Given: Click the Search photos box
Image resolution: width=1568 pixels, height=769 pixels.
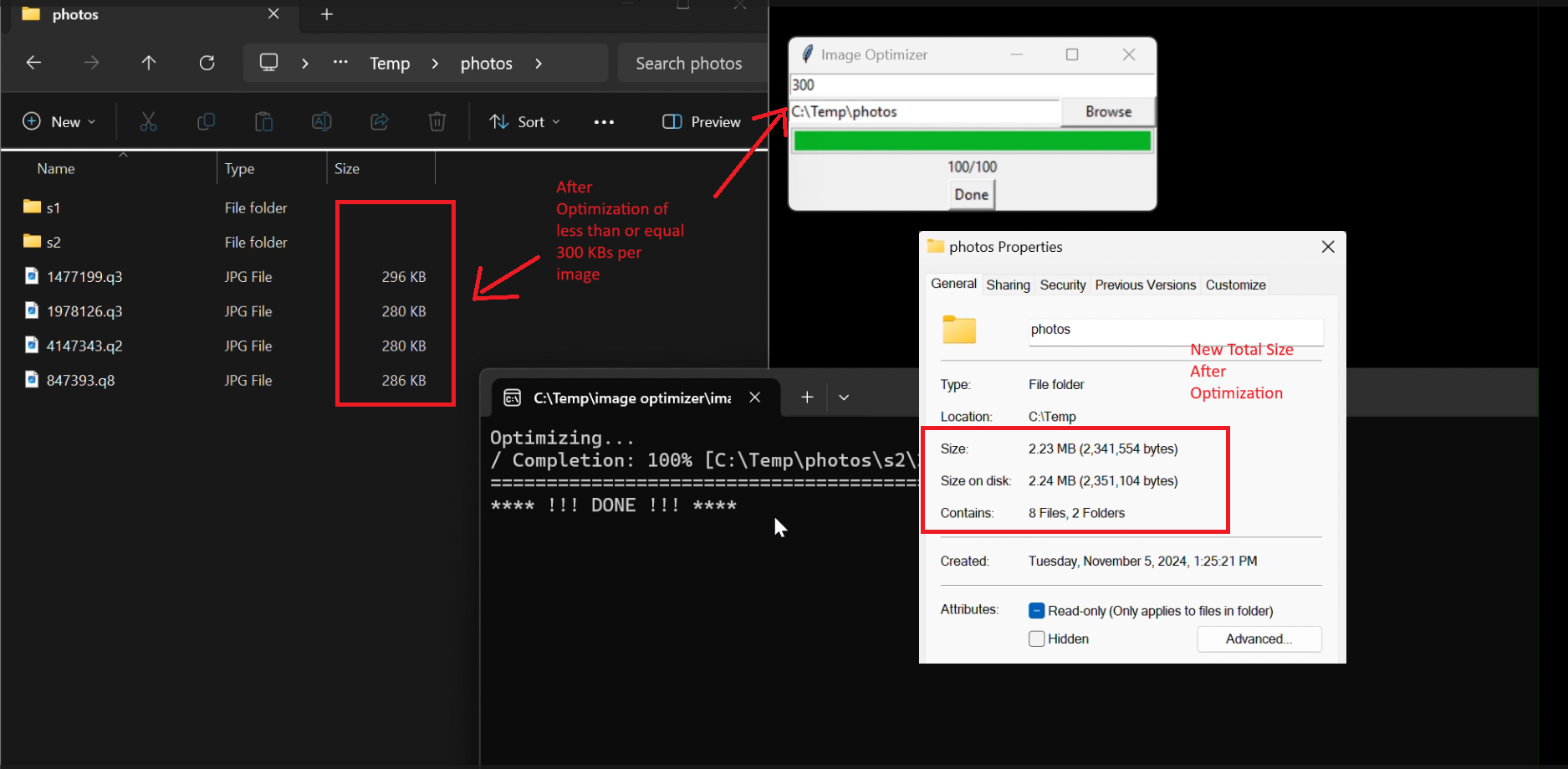Looking at the screenshot, I should point(692,64).
